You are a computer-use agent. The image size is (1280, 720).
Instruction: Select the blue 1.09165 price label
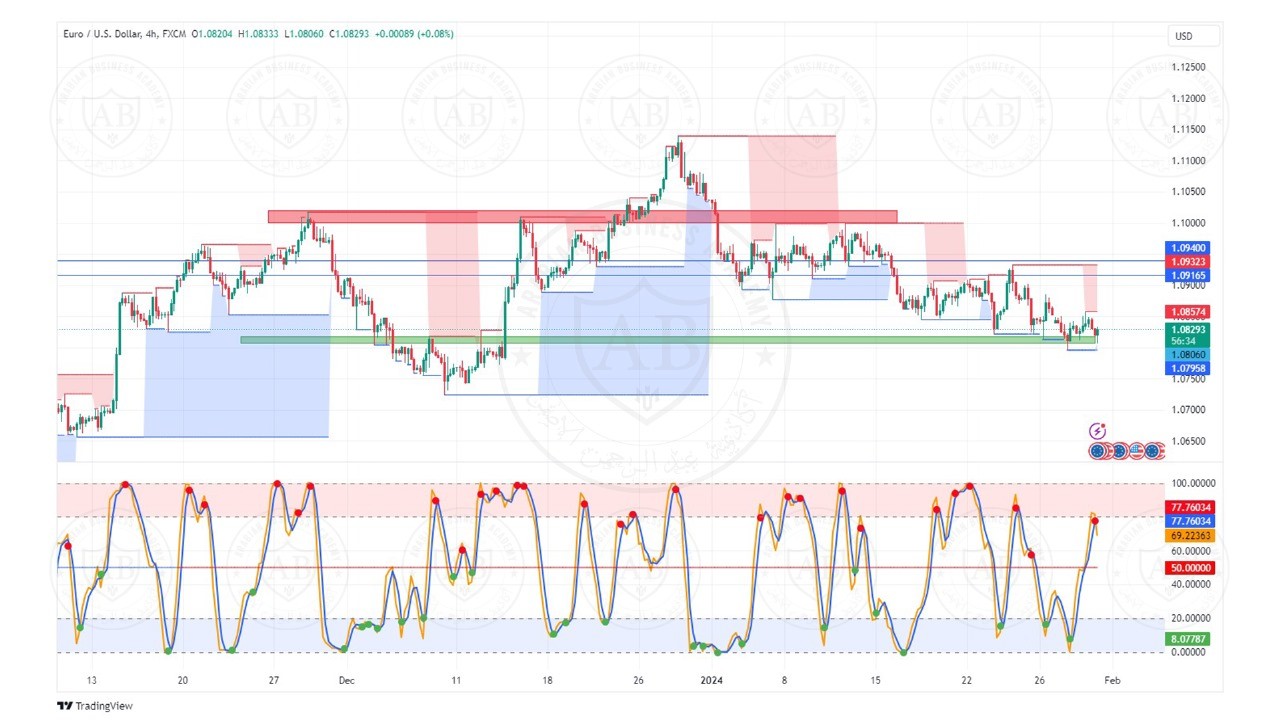coord(1187,274)
